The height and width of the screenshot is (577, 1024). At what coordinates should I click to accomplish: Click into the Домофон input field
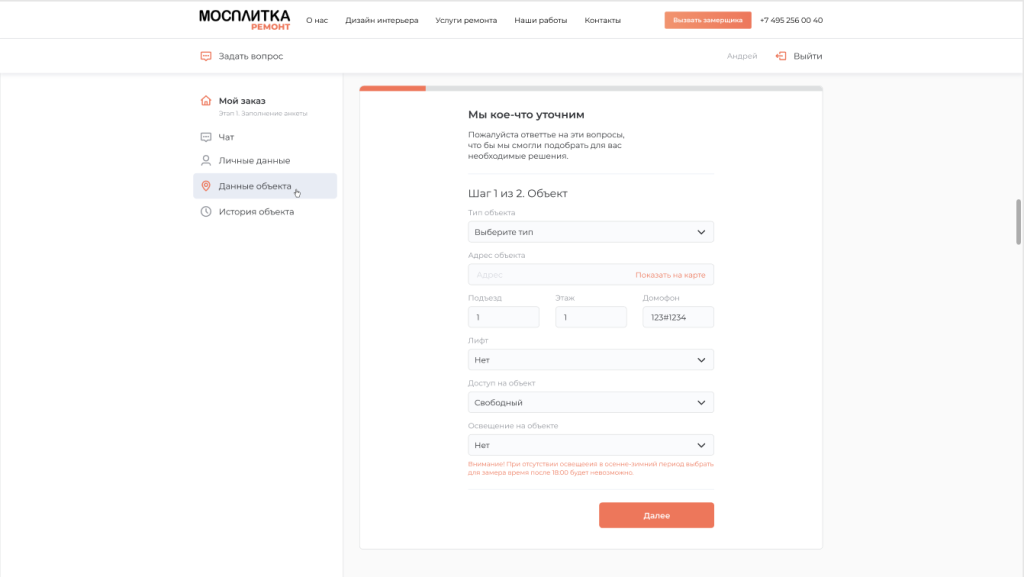pyautogui.click(x=677, y=317)
